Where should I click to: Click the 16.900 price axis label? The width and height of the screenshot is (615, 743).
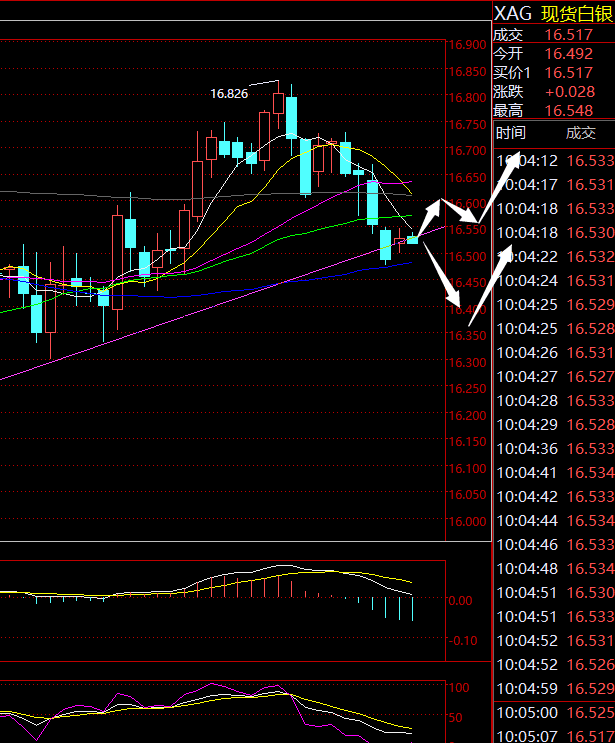coord(468,45)
